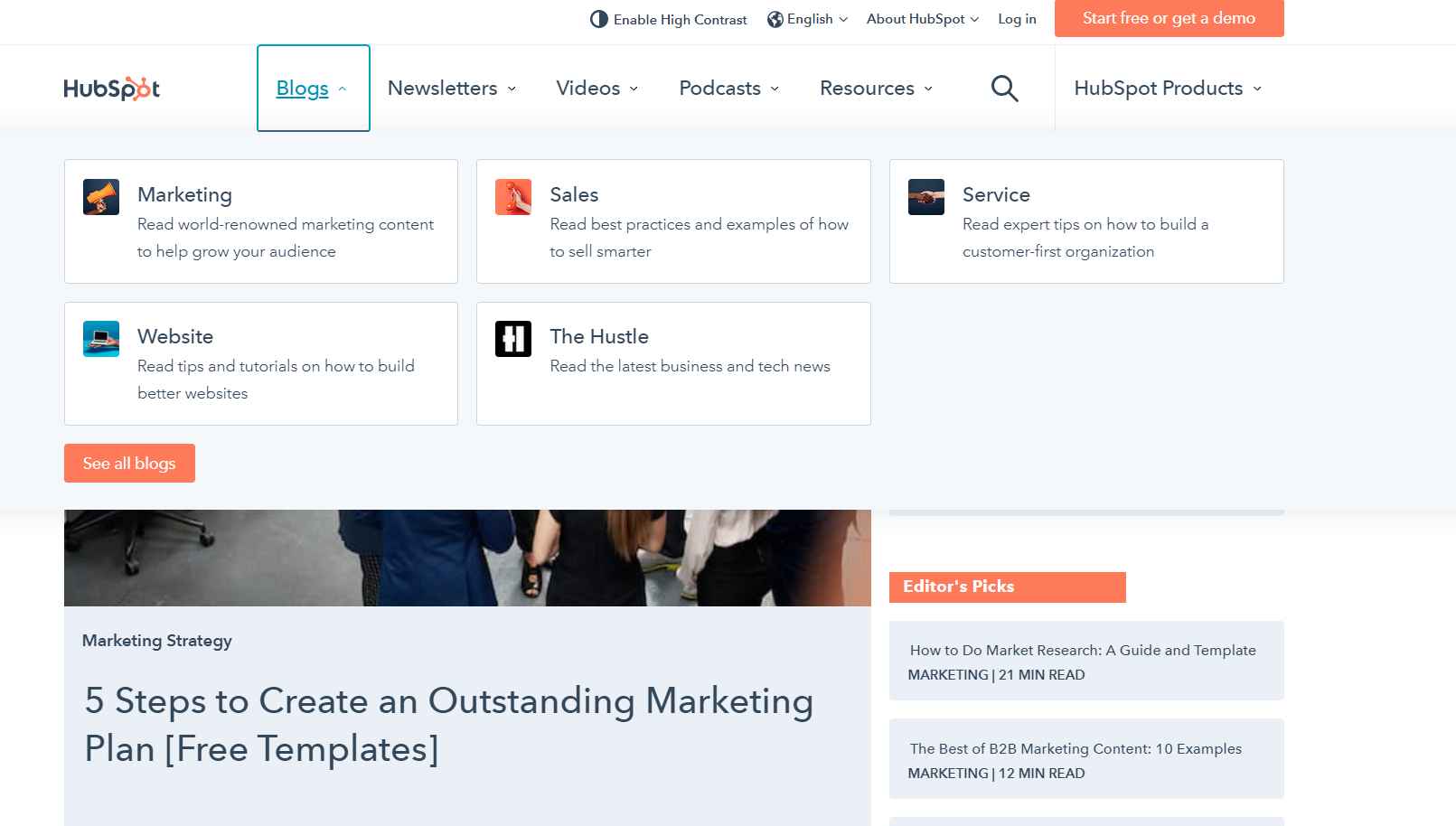The image size is (1456, 826).
Task: Expand the Podcasts menu
Action: (729, 88)
